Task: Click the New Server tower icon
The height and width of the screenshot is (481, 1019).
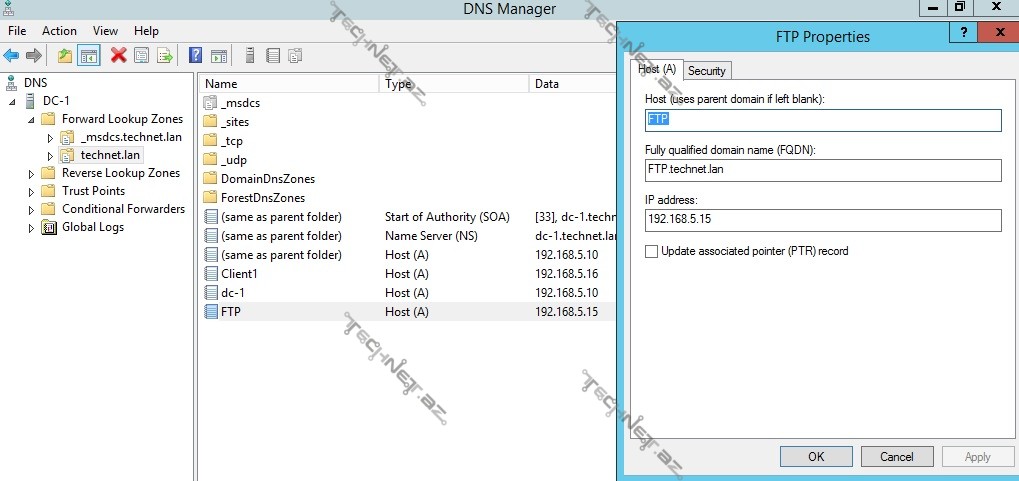Action: [249, 55]
